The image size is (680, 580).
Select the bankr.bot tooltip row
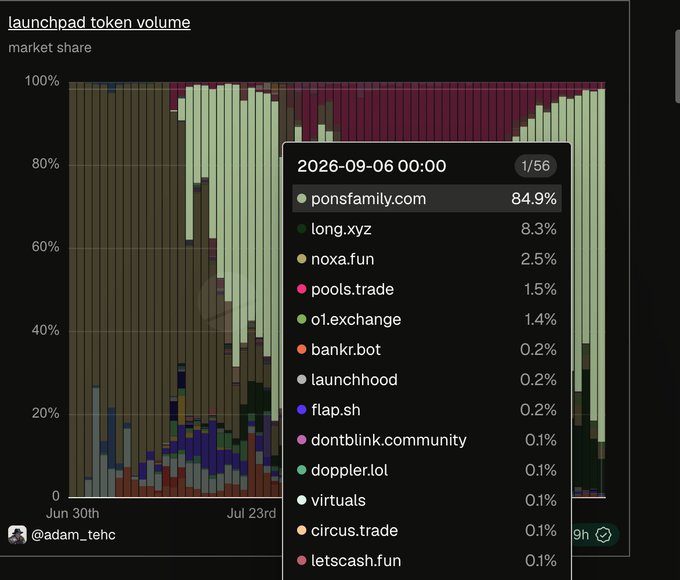(427, 350)
